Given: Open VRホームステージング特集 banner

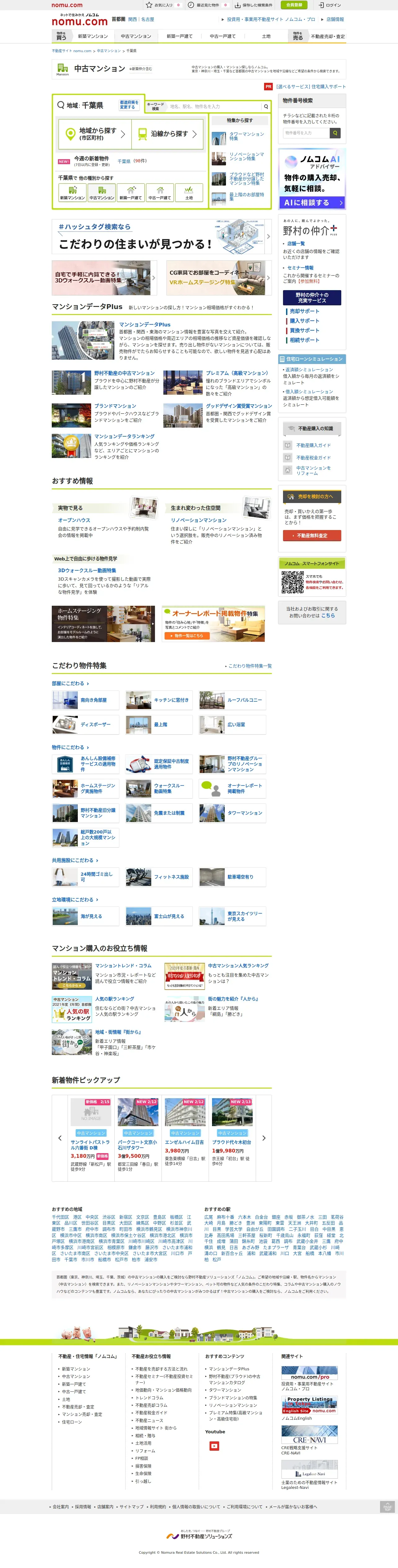Looking at the screenshot, I should pyautogui.click(x=219, y=277).
